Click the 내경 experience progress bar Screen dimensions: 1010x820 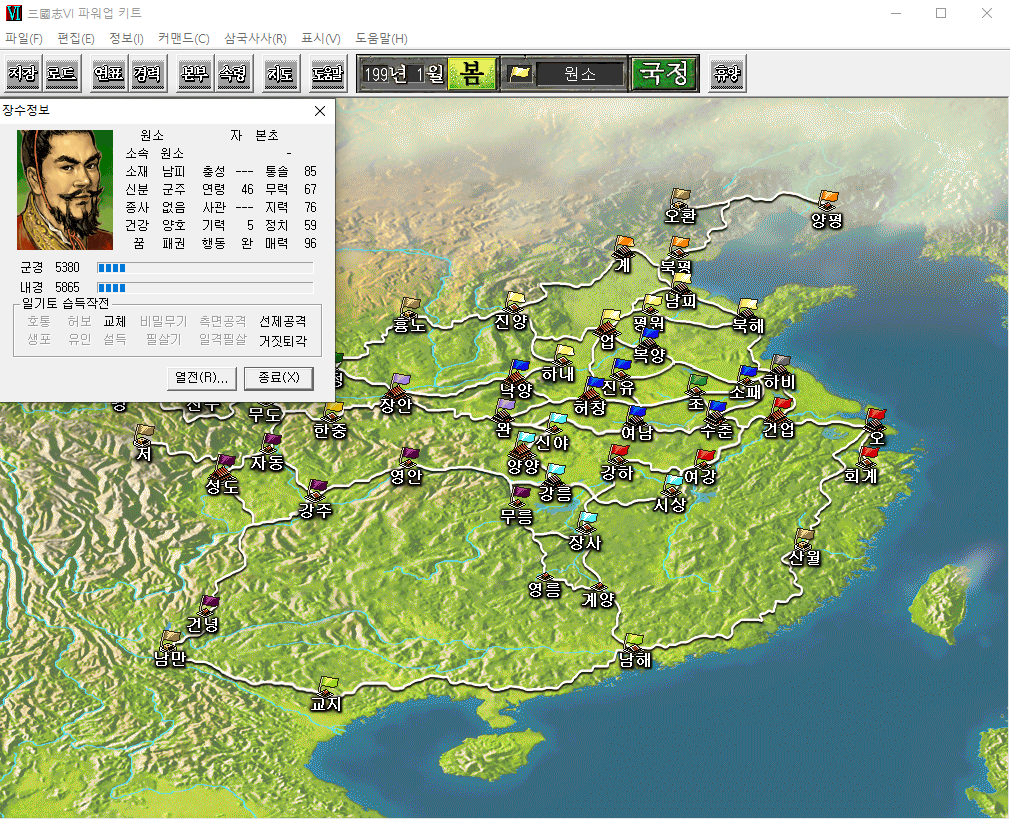[205, 287]
